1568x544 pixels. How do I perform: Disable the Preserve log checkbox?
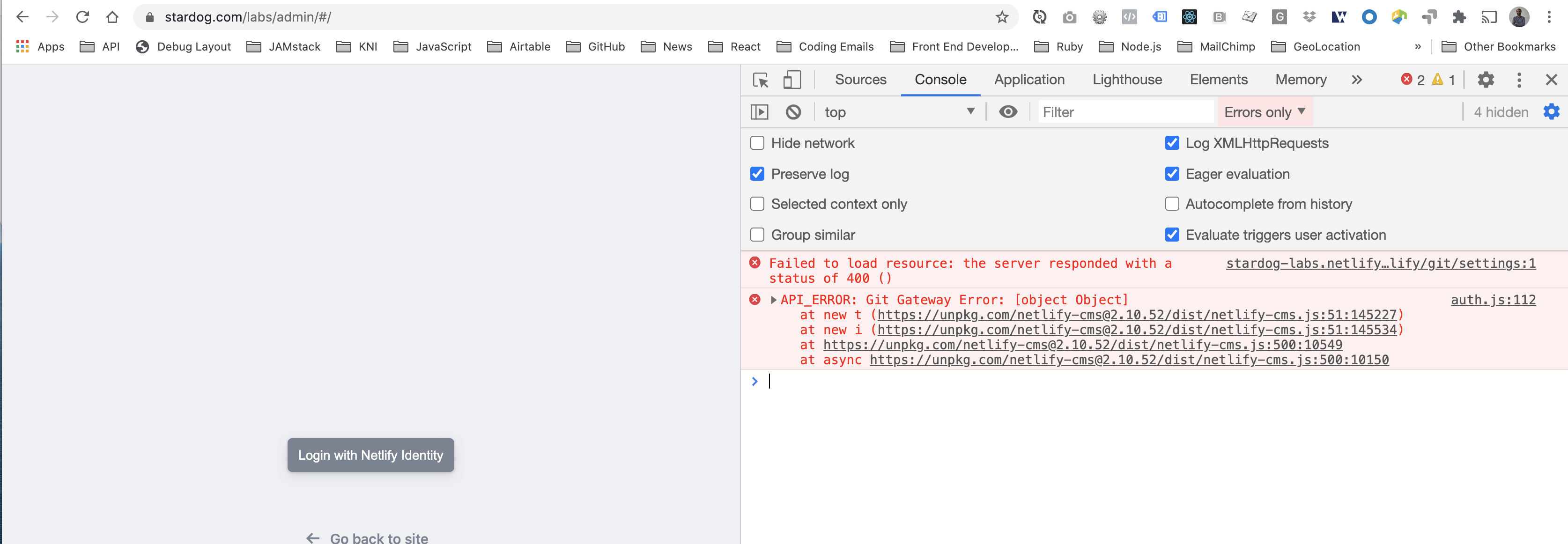tap(757, 174)
